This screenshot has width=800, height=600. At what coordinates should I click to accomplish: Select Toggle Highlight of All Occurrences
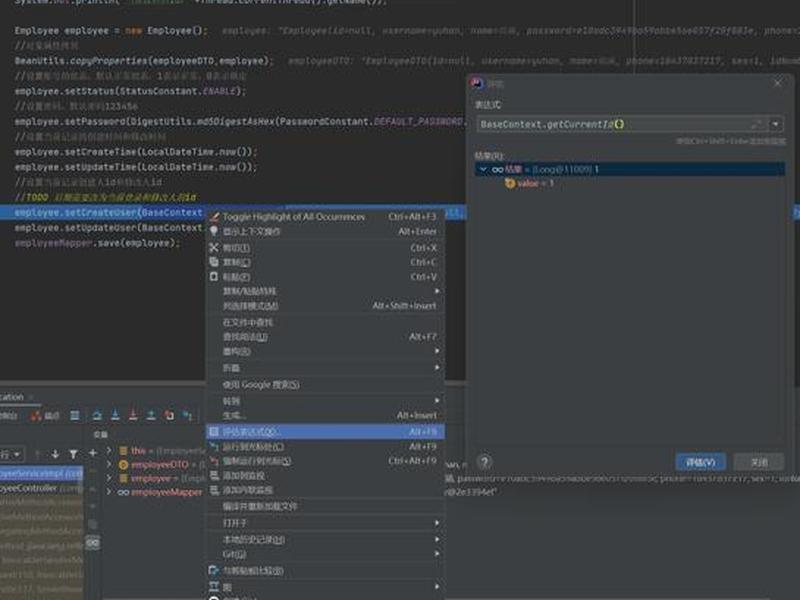pos(325,217)
